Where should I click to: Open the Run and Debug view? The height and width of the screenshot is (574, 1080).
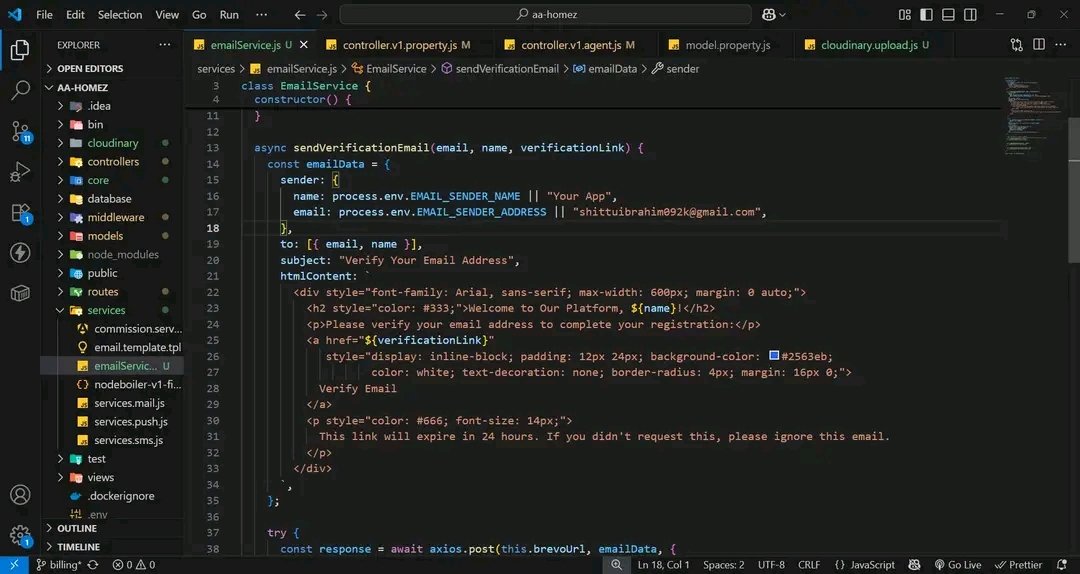(x=20, y=172)
